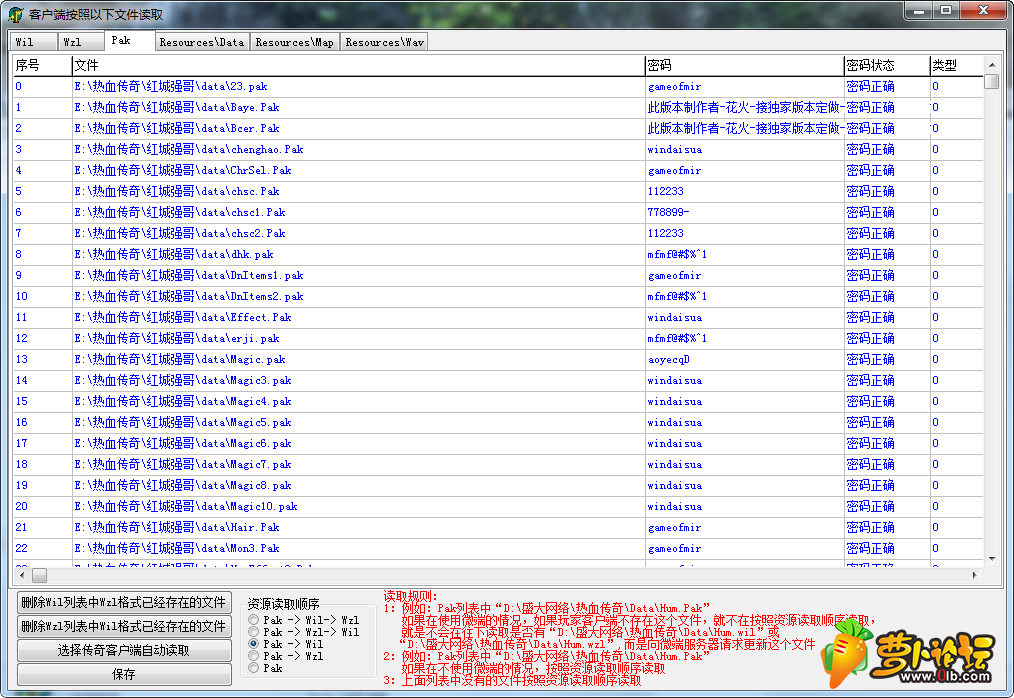Select the Pak tab
Image resolution: width=1014 pixels, height=698 pixels.
coord(129,40)
